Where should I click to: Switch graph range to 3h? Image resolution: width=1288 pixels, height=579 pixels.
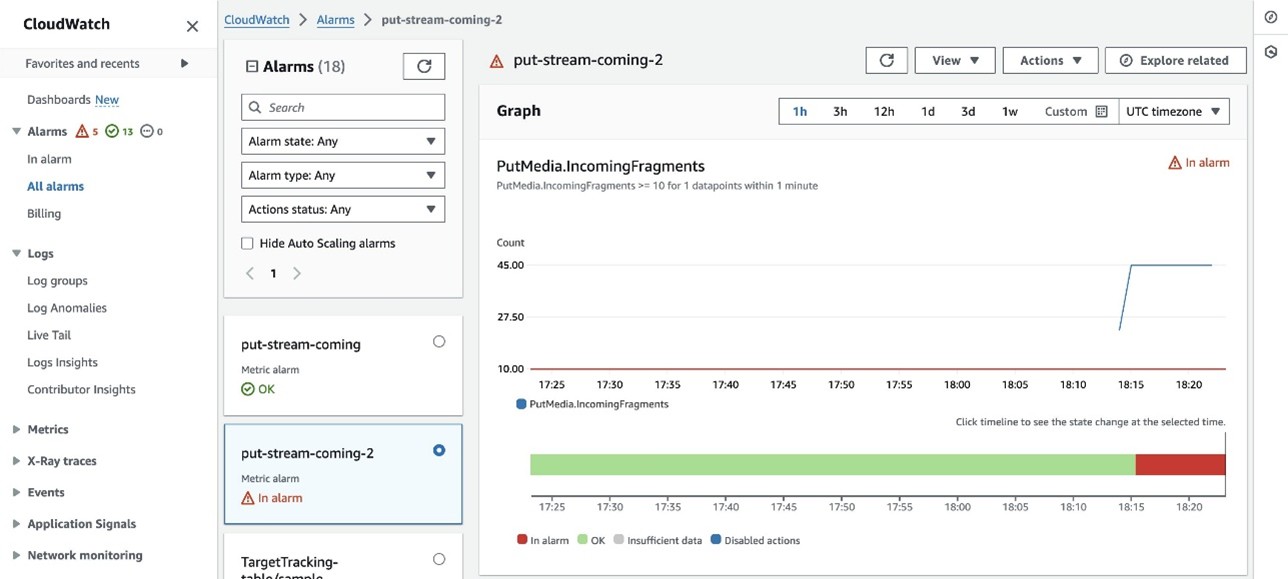click(x=840, y=112)
